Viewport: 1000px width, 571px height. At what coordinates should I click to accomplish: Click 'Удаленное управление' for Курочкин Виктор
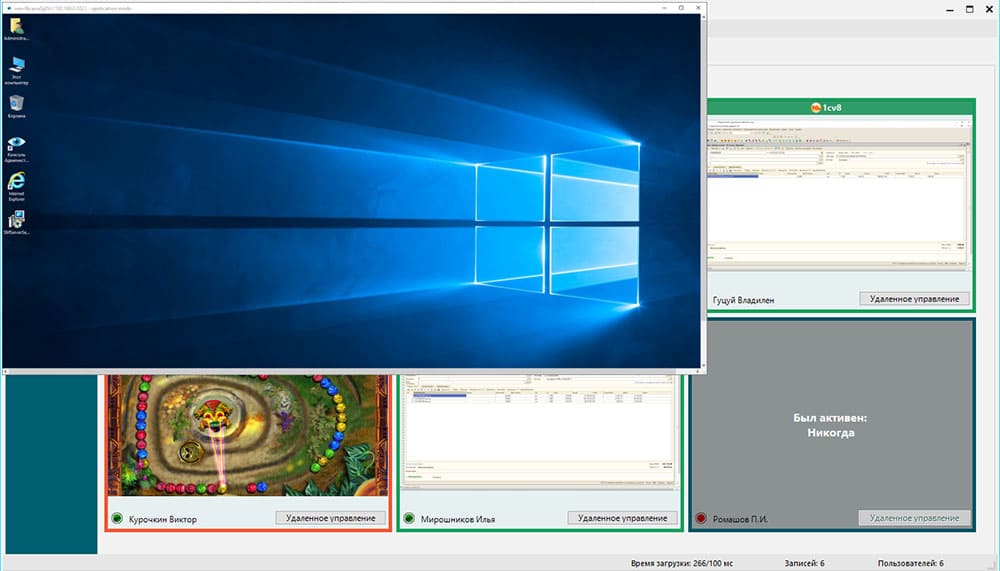330,518
